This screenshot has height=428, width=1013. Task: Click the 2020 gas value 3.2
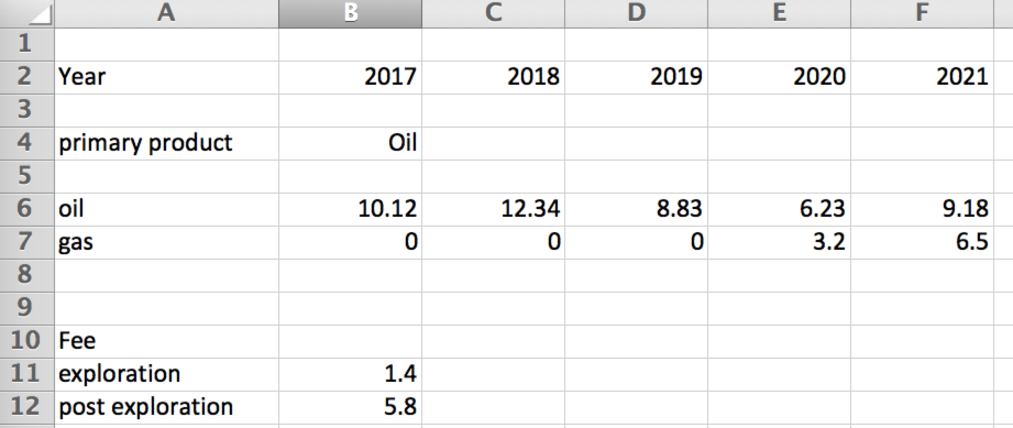click(x=779, y=242)
